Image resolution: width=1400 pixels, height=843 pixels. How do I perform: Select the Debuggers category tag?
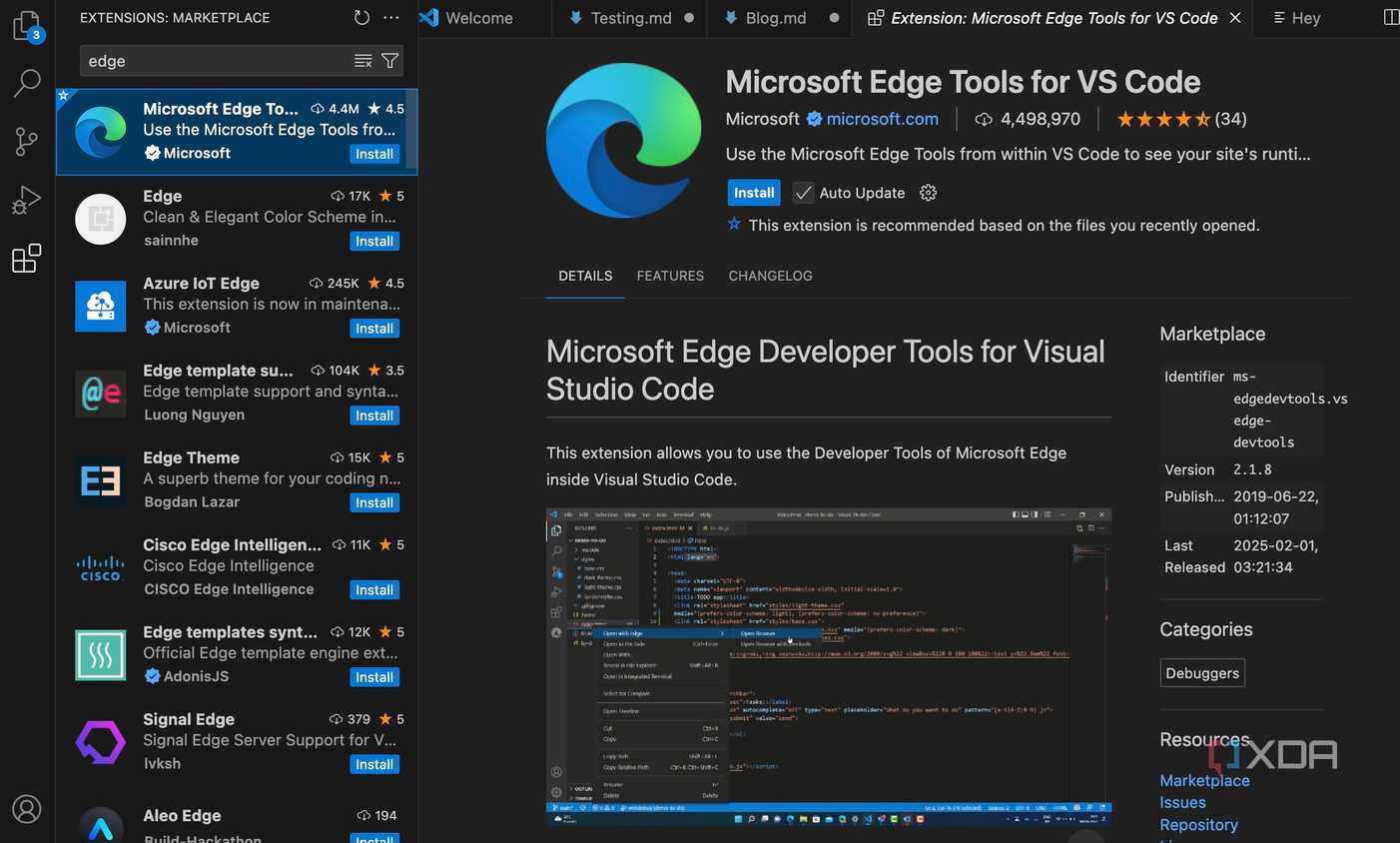(1202, 673)
